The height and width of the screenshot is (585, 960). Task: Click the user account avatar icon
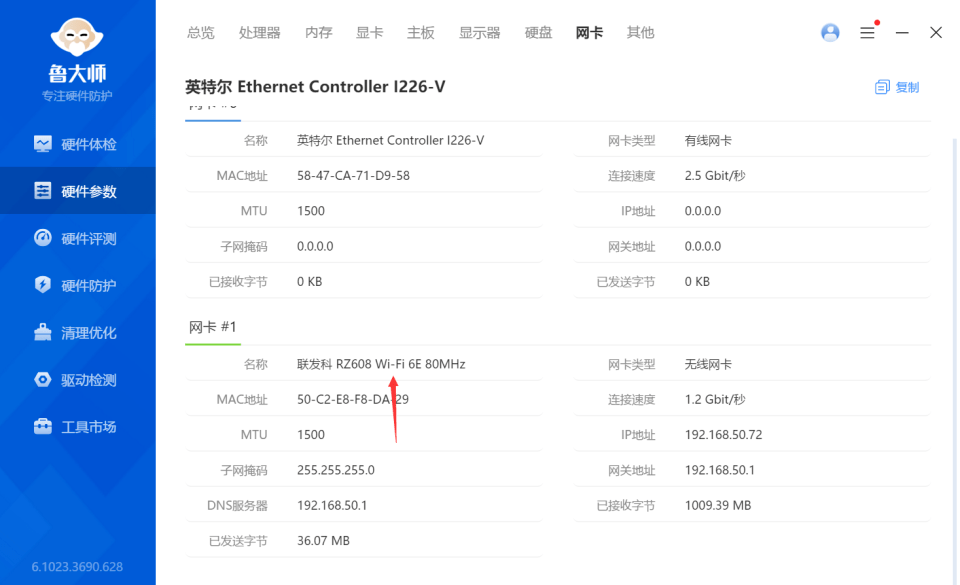click(x=830, y=32)
